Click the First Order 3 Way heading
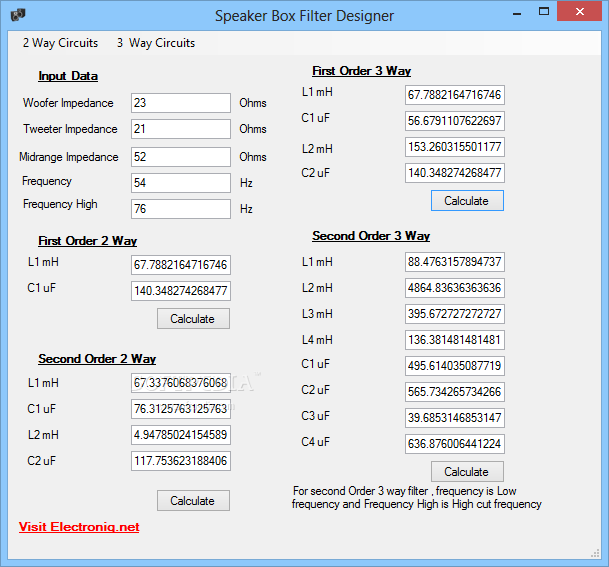The image size is (609, 567). [362, 71]
